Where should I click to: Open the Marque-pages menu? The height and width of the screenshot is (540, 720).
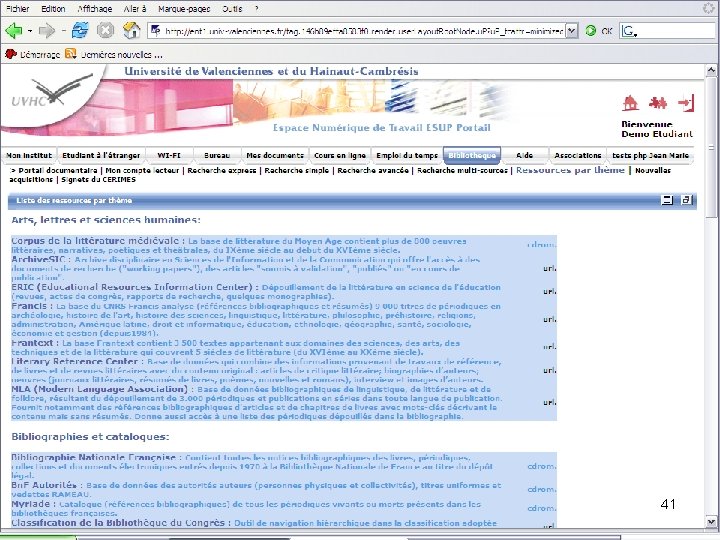(x=184, y=8)
